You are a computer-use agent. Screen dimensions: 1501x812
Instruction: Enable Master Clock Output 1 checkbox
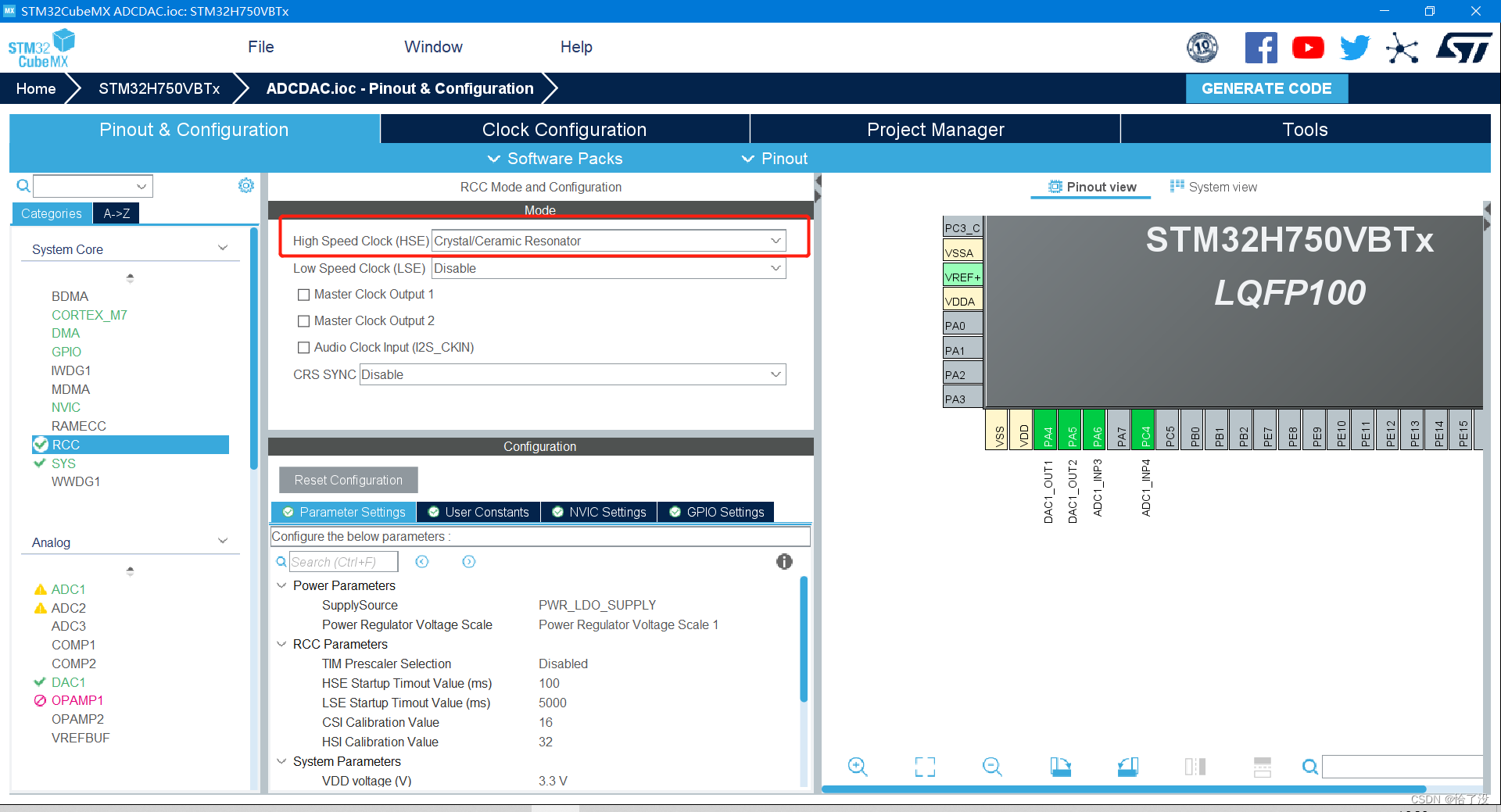303,295
